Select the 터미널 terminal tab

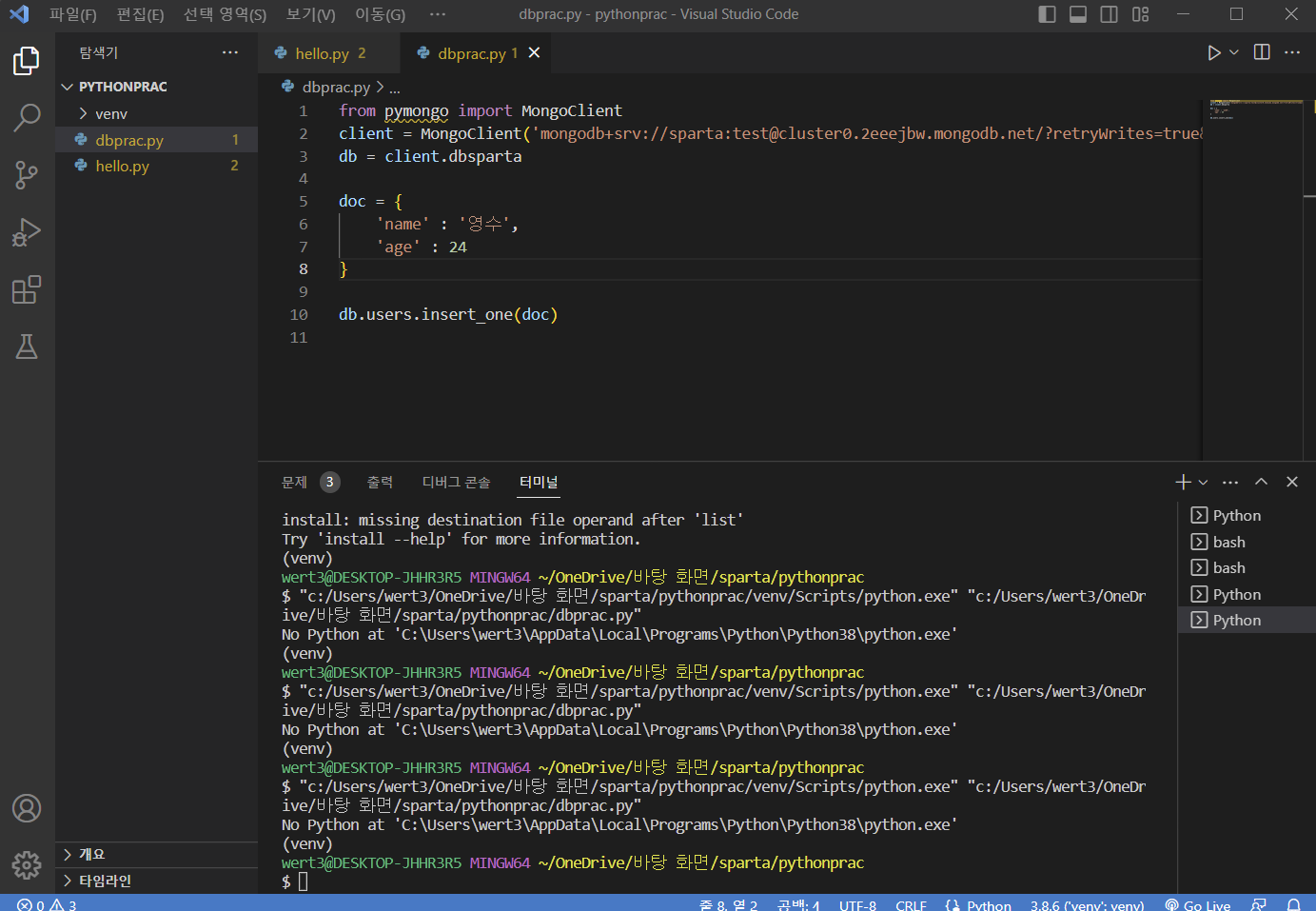click(539, 482)
